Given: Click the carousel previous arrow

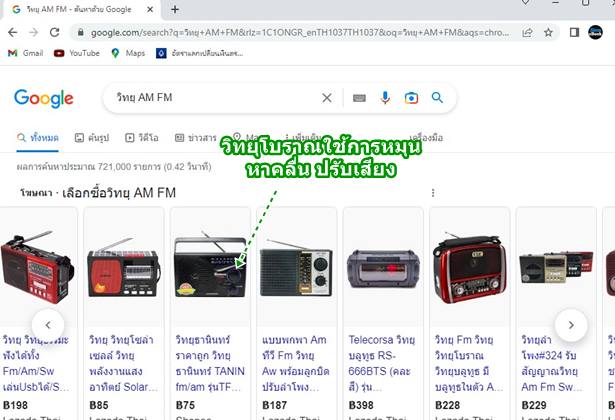Looking at the screenshot, I should pyautogui.click(x=48, y=325).
